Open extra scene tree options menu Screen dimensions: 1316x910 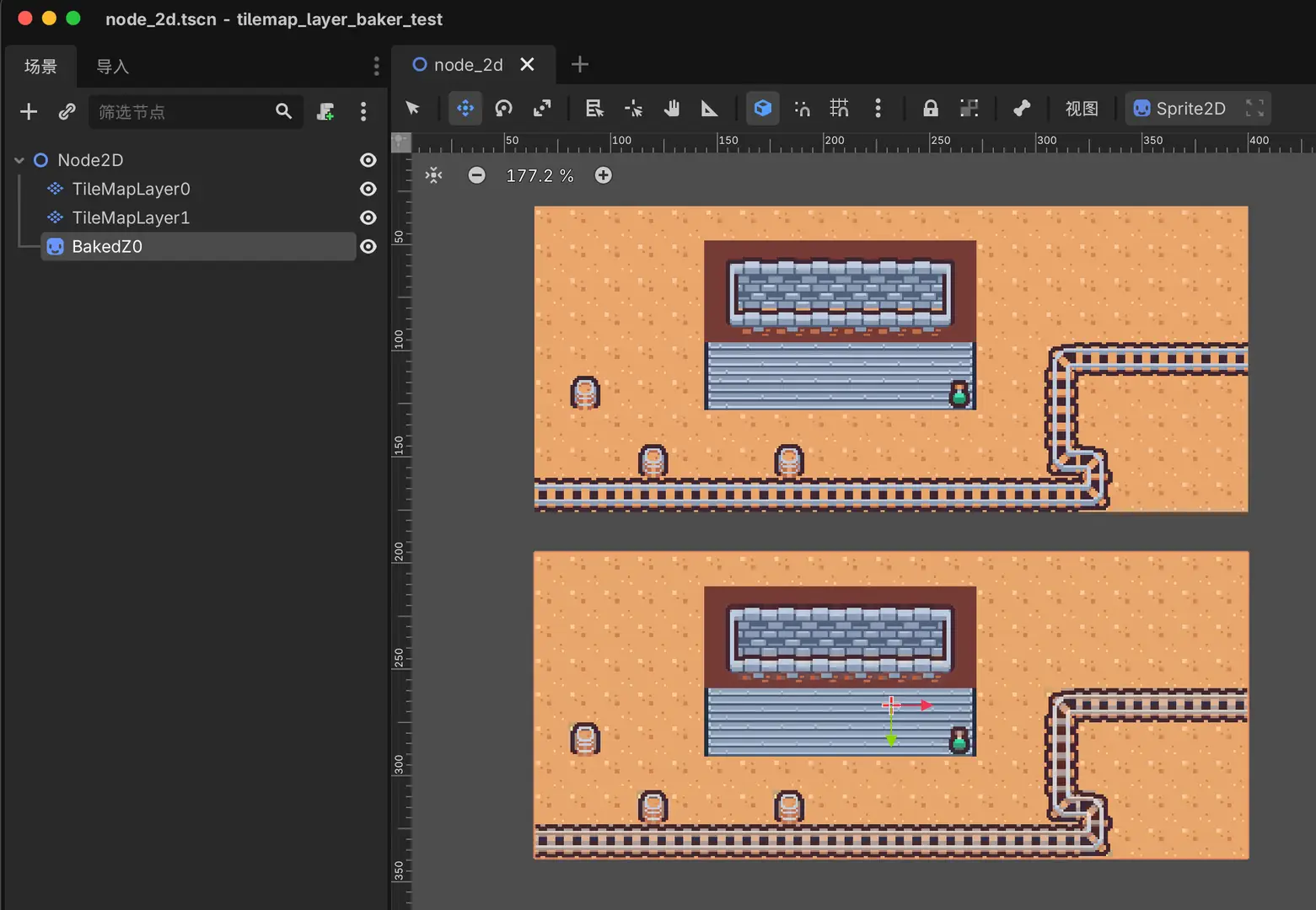363,111
